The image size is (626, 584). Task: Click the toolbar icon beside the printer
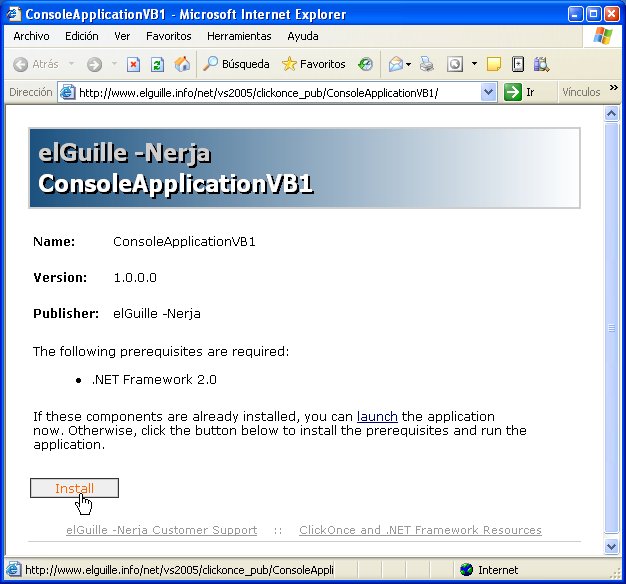pyautogui.click(x=455, y=64)
